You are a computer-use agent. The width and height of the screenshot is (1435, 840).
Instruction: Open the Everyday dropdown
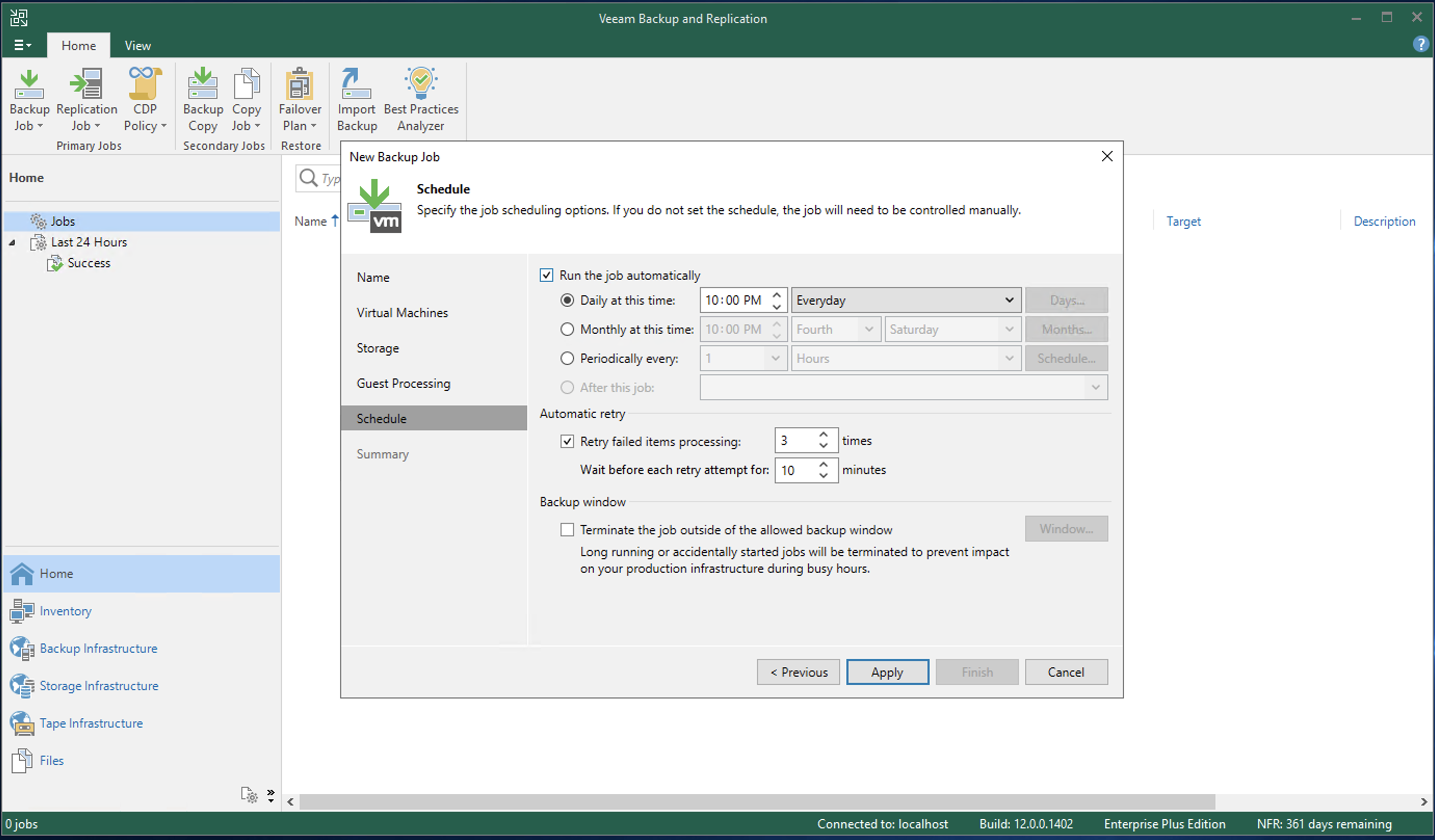pyautogui.click(x=906, y=300)
